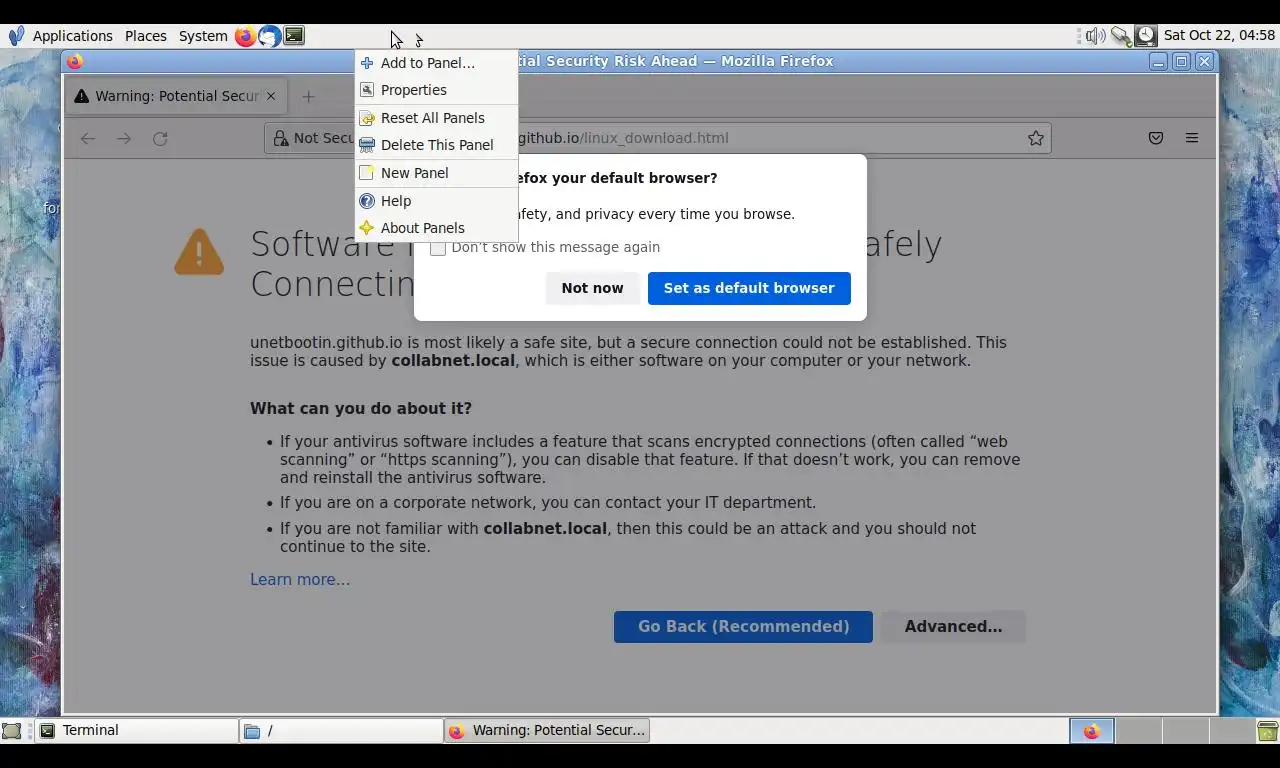Show the date and time calendar
This screenshot has width=1280, height=768.
1219,36
